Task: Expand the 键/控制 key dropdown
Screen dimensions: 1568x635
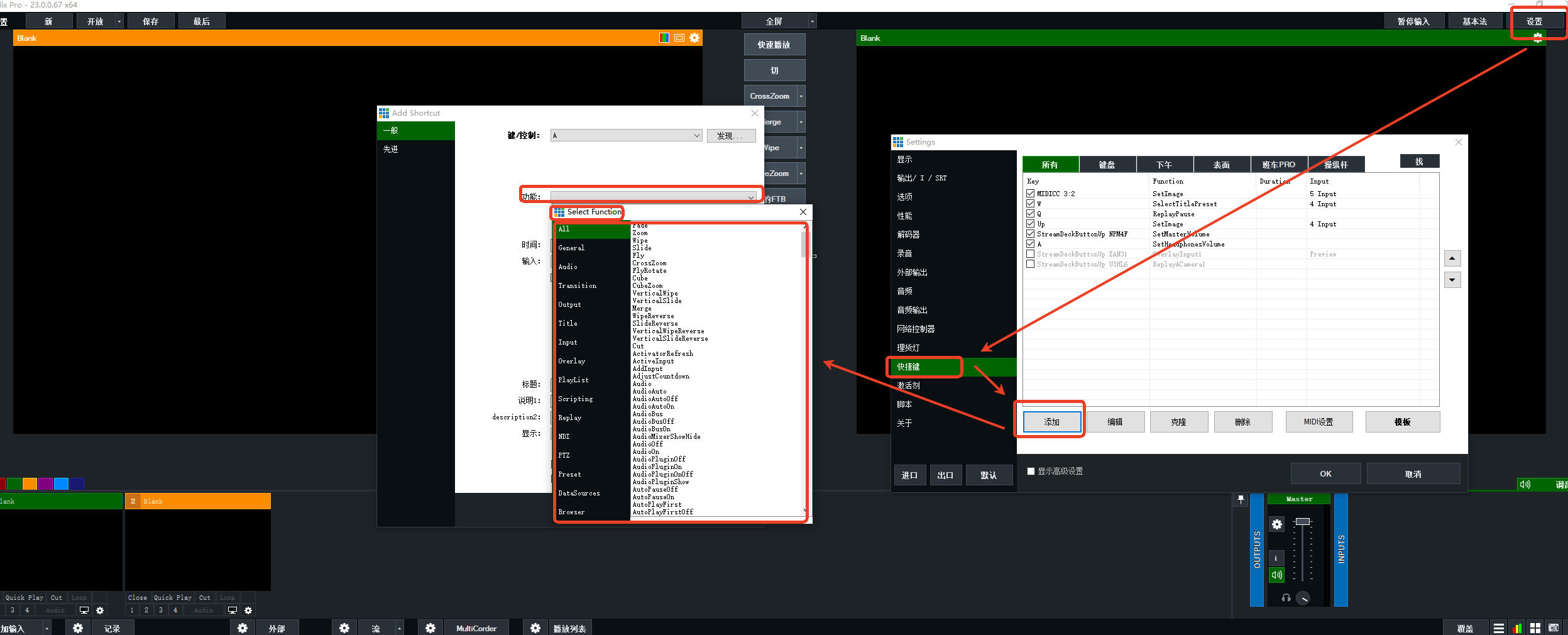Action: point(696,136)
